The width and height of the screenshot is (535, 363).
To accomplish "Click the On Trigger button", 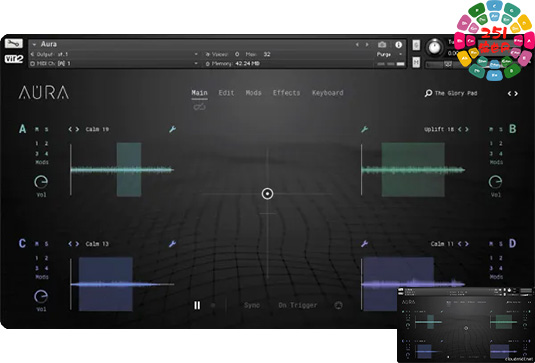I will click(x=298, y=305).
